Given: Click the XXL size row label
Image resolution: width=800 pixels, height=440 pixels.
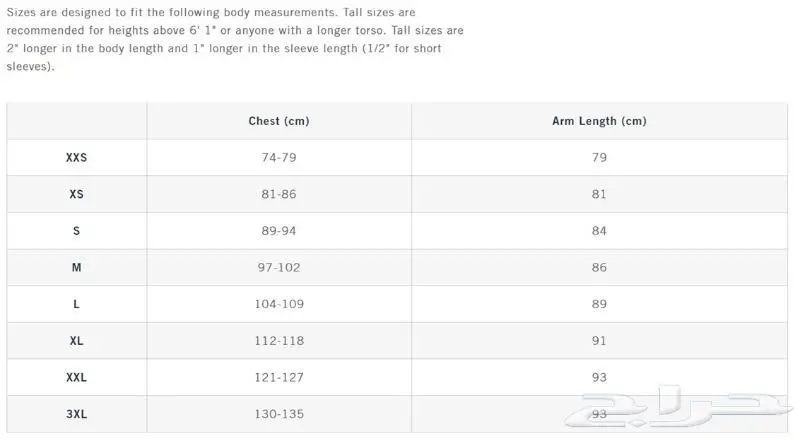Looking at the screenshot, I should 77,377.
